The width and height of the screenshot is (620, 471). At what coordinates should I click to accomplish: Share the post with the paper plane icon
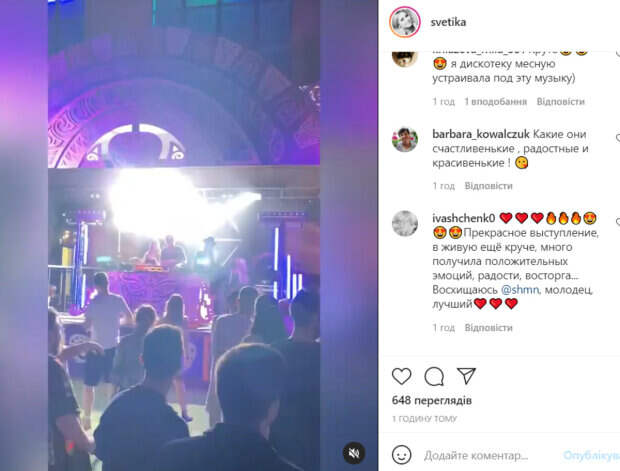(x=466, y=376)
